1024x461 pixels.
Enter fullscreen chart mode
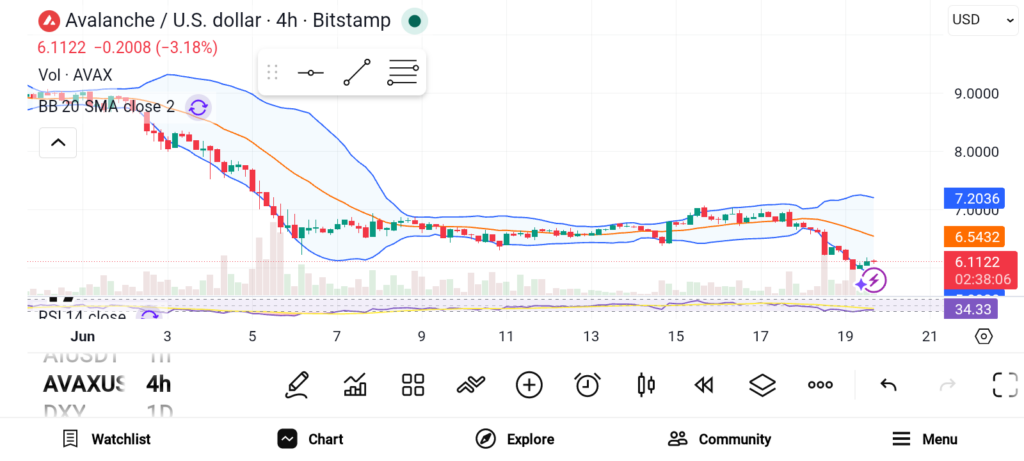tap(1005, 385)
